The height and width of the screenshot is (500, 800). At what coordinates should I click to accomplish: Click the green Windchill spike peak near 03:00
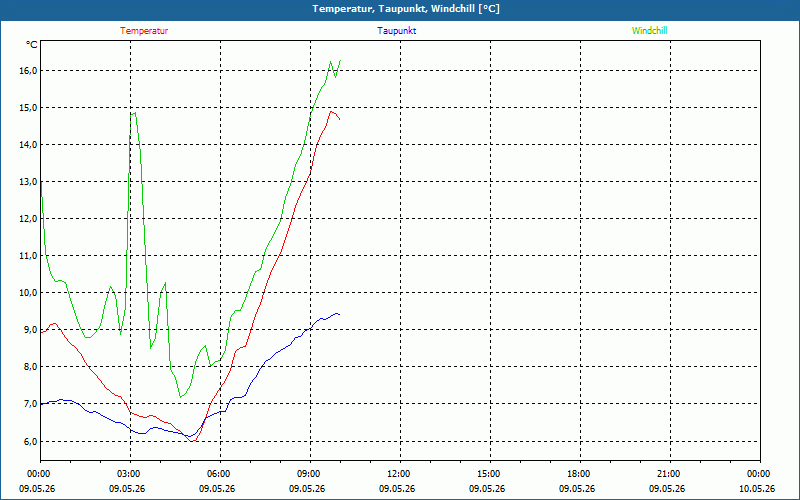click(x=134, y=113)
